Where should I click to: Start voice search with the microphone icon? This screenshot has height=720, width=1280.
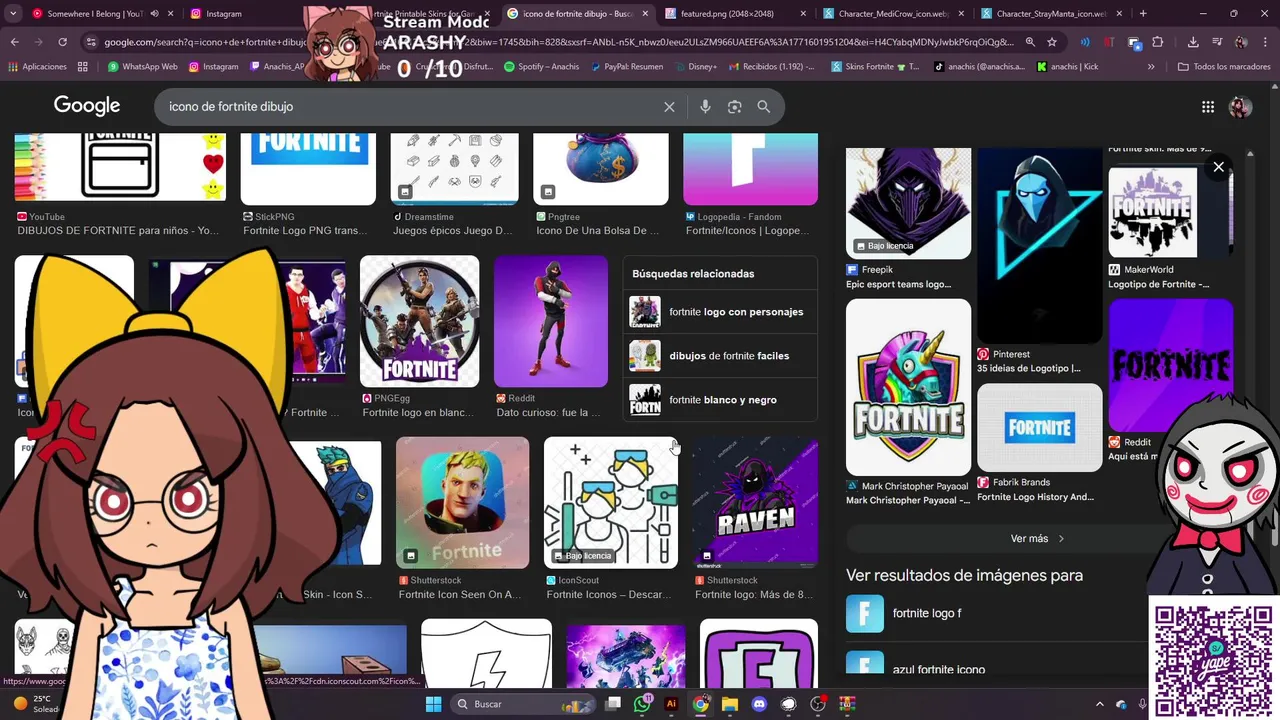(x=705, y=107)
